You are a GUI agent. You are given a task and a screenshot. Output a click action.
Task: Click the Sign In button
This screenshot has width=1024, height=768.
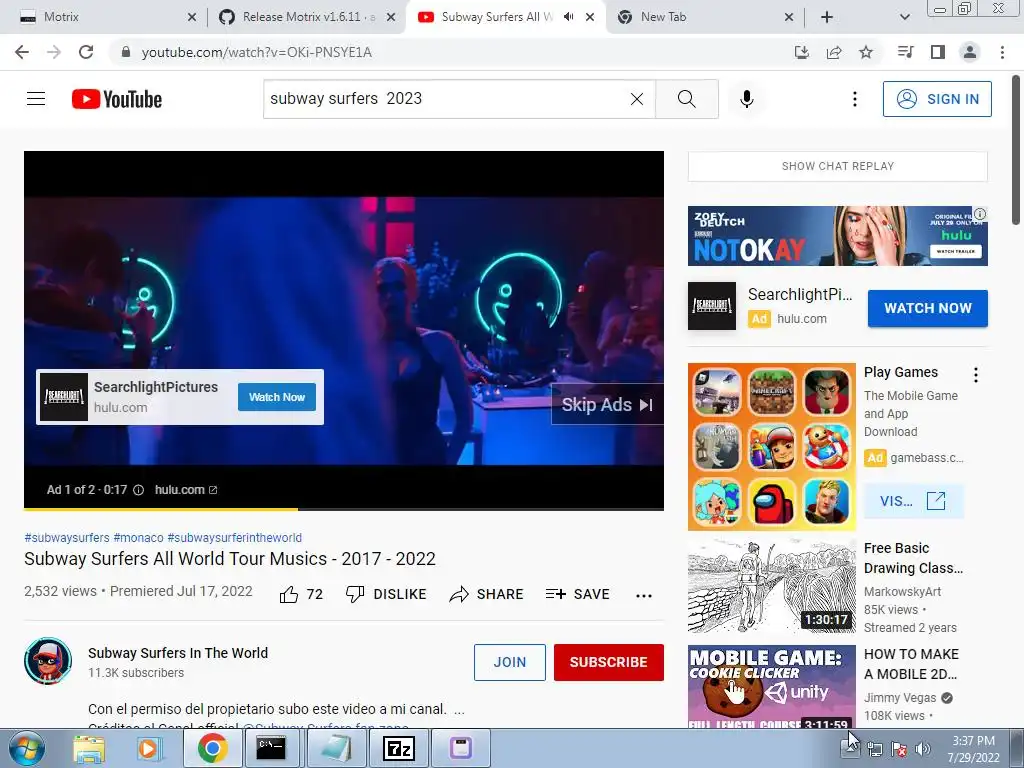coord(937,99)
